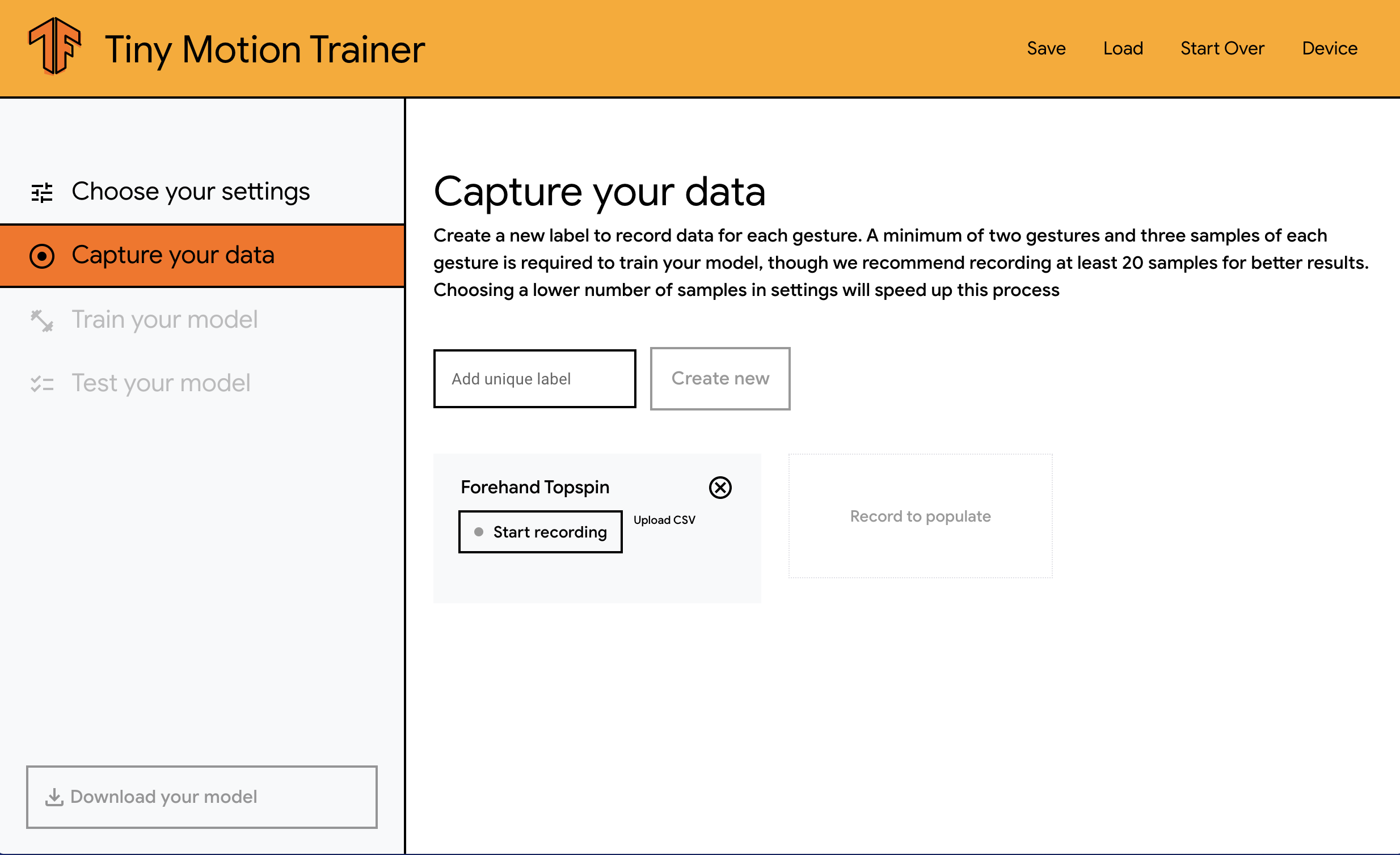Viewport: 1400px width, 855px height.
Task: Click the Load menu item
Action: (1121, 47)
